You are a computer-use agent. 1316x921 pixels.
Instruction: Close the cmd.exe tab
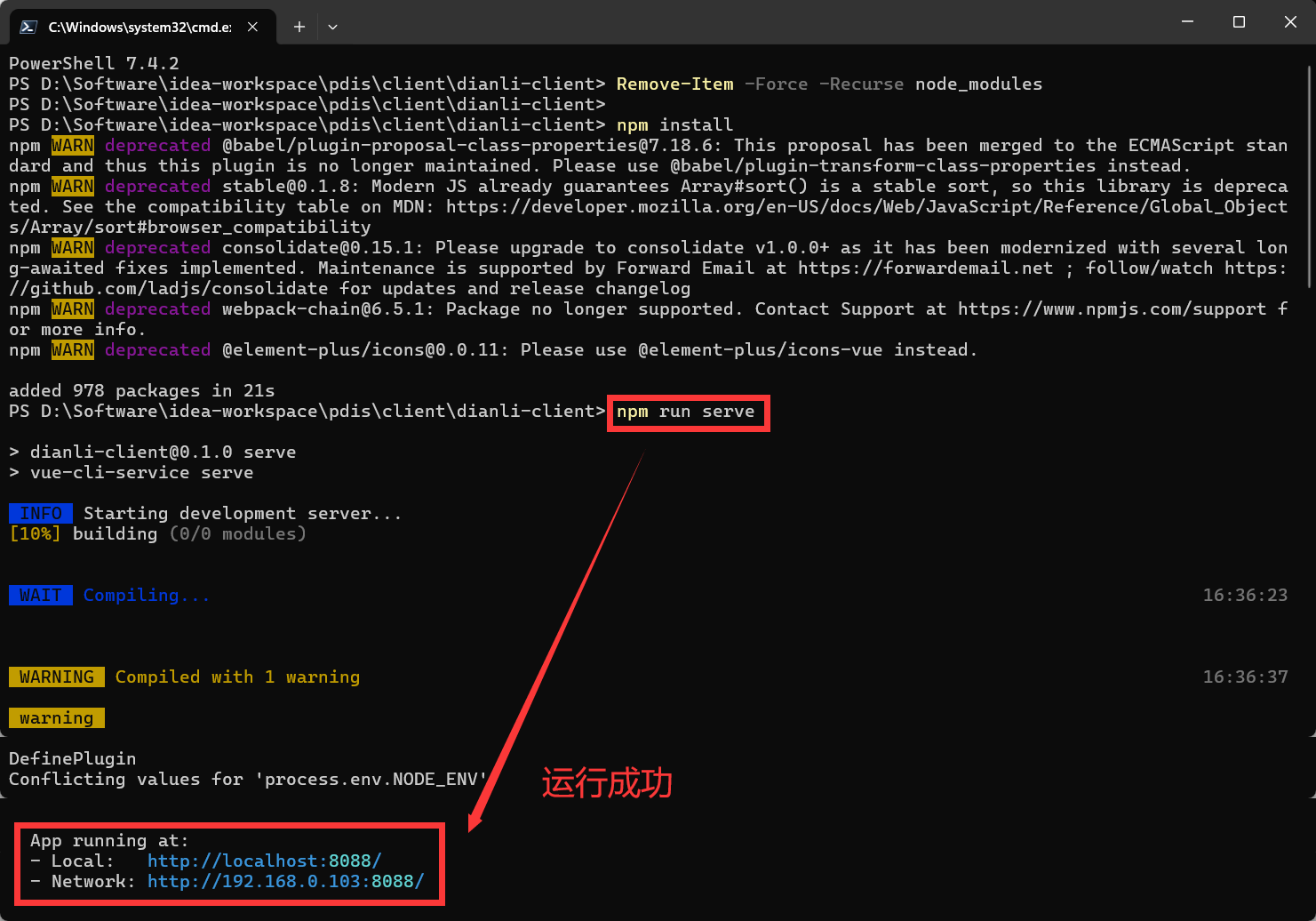[x=252, y=27]
